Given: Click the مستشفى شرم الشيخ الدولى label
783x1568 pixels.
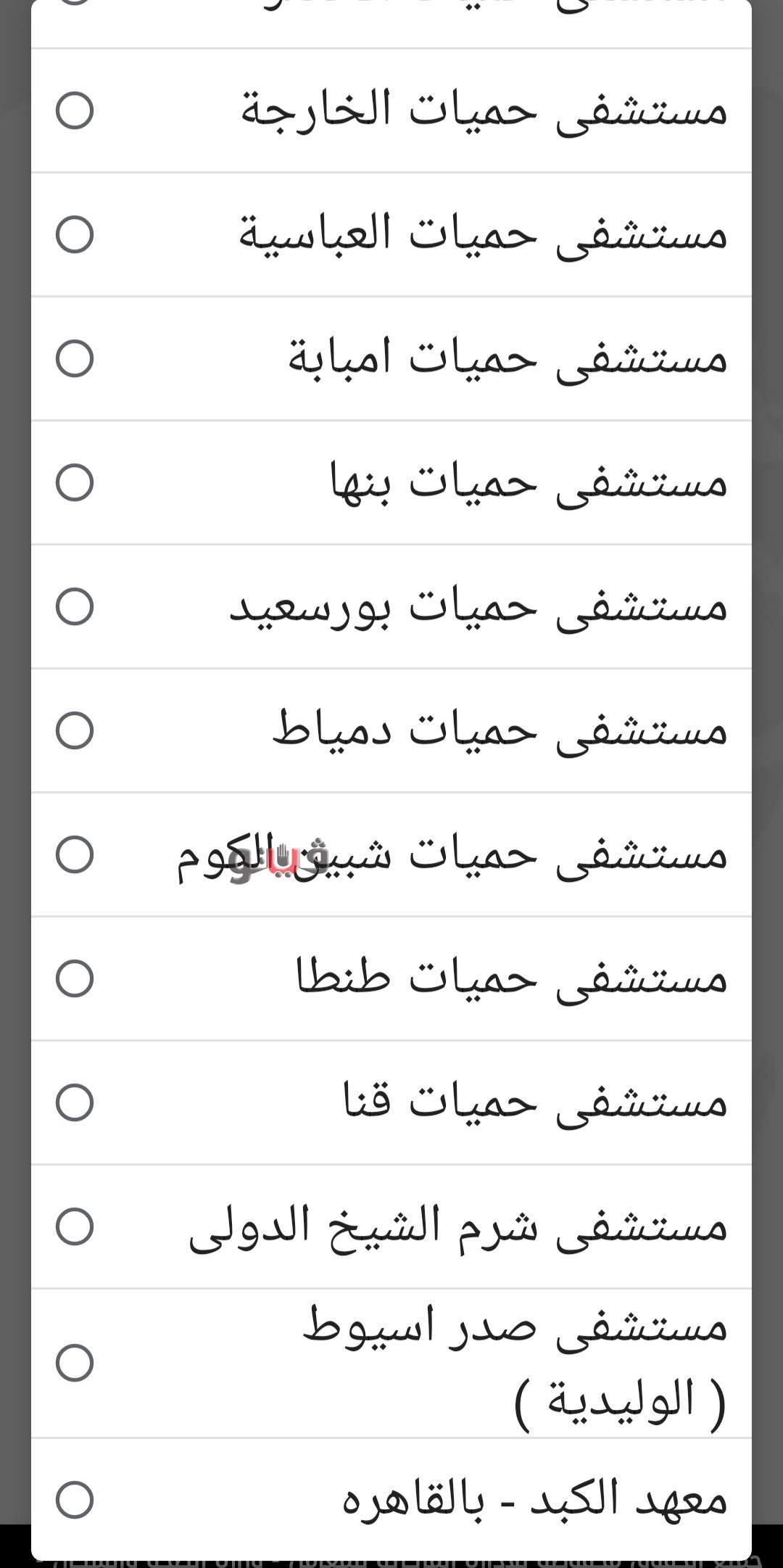Looking at the screenshot, I should point(458,1226).
